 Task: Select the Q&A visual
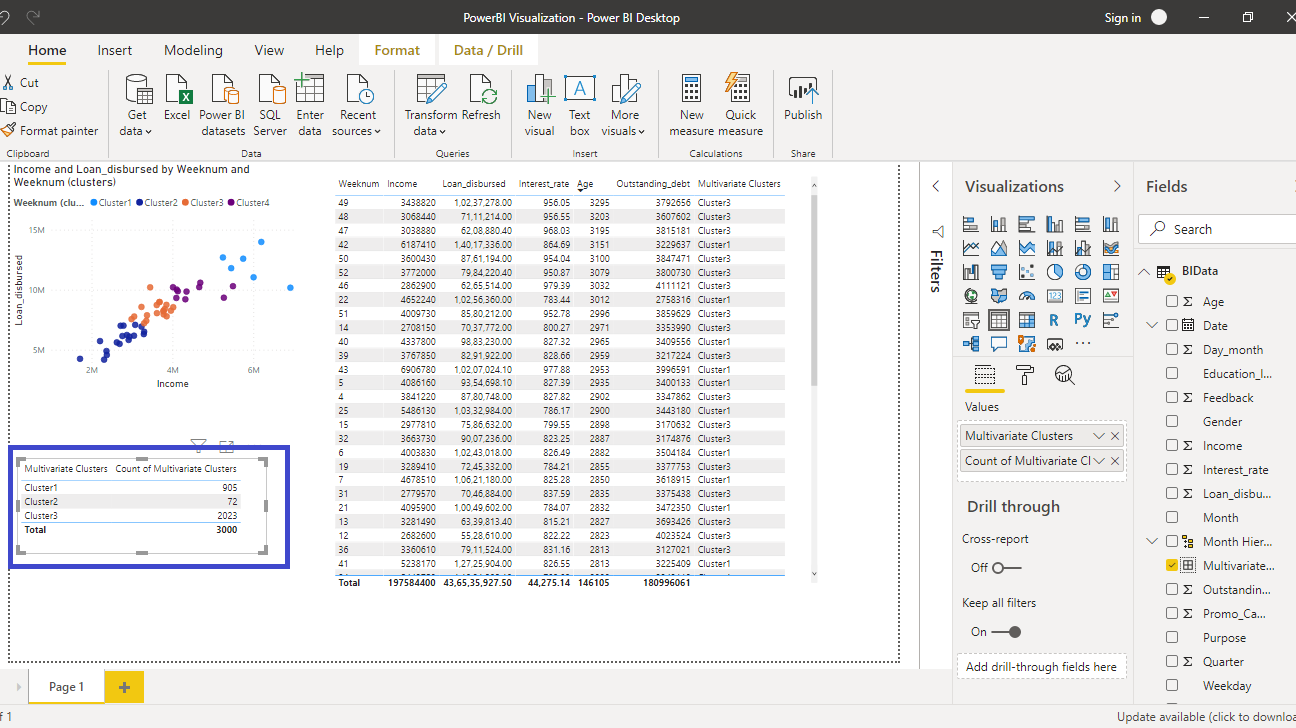[999, 344]
